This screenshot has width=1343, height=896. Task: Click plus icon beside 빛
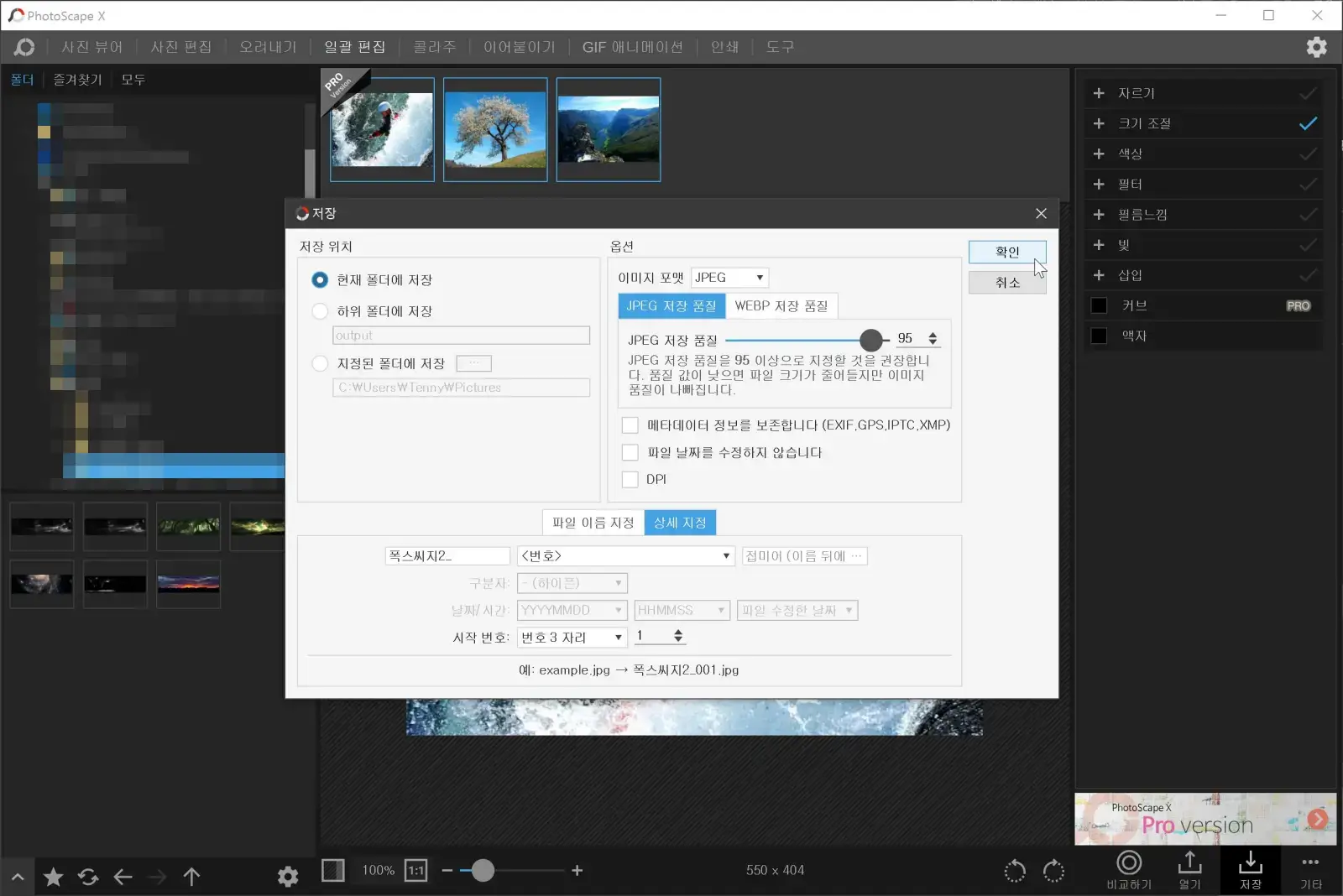1099,244
